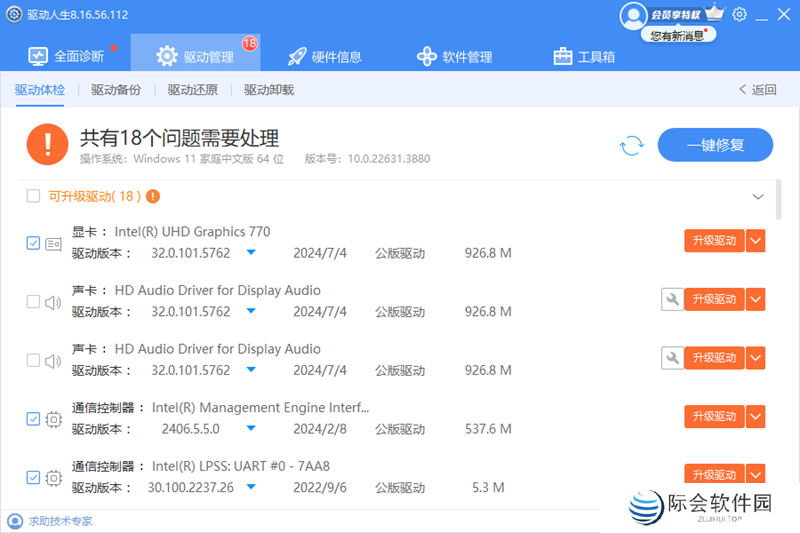Open the 驱动备份 sub-tab

click(116, 90)
